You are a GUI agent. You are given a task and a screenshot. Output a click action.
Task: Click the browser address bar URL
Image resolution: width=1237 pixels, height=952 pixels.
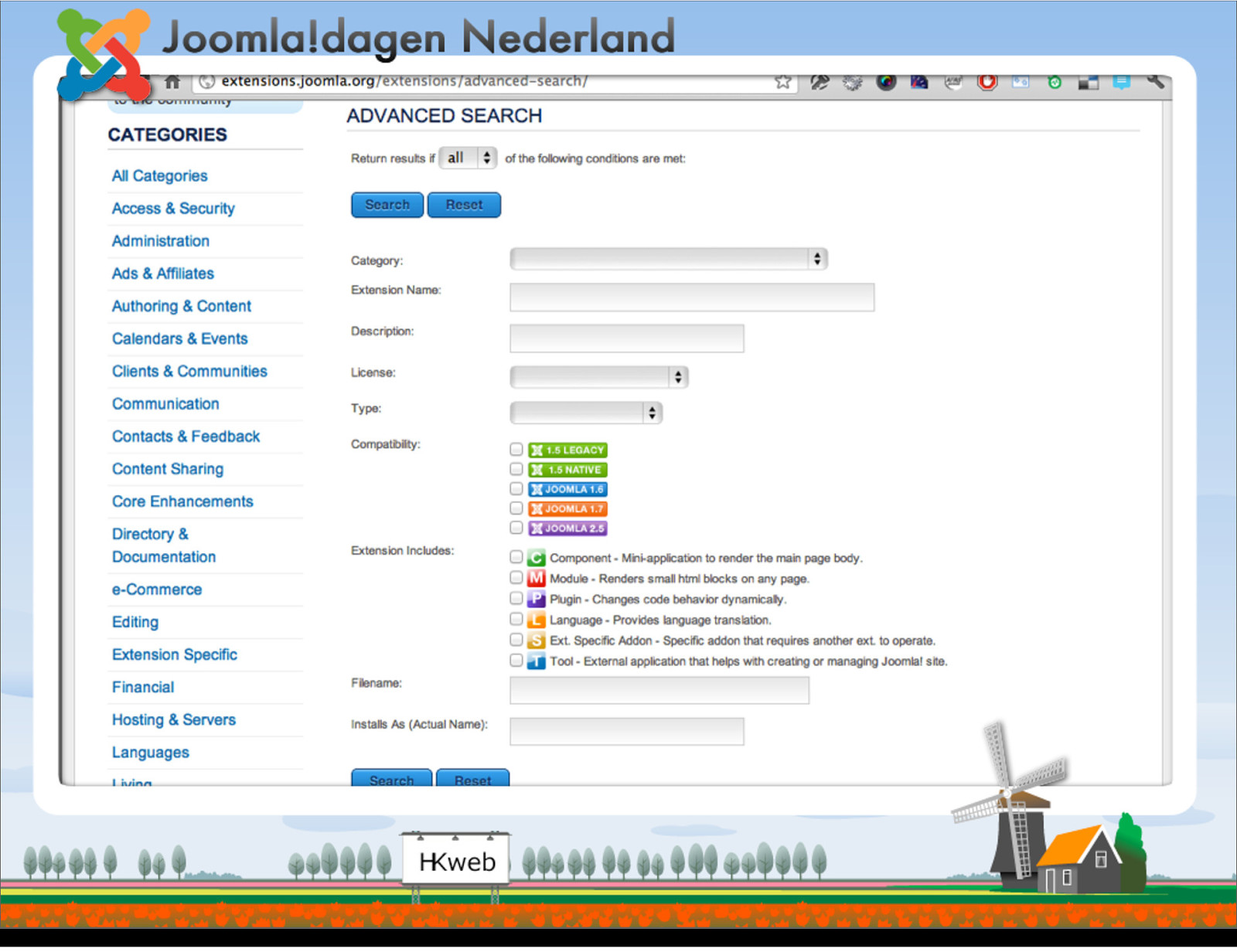point(404,81)
